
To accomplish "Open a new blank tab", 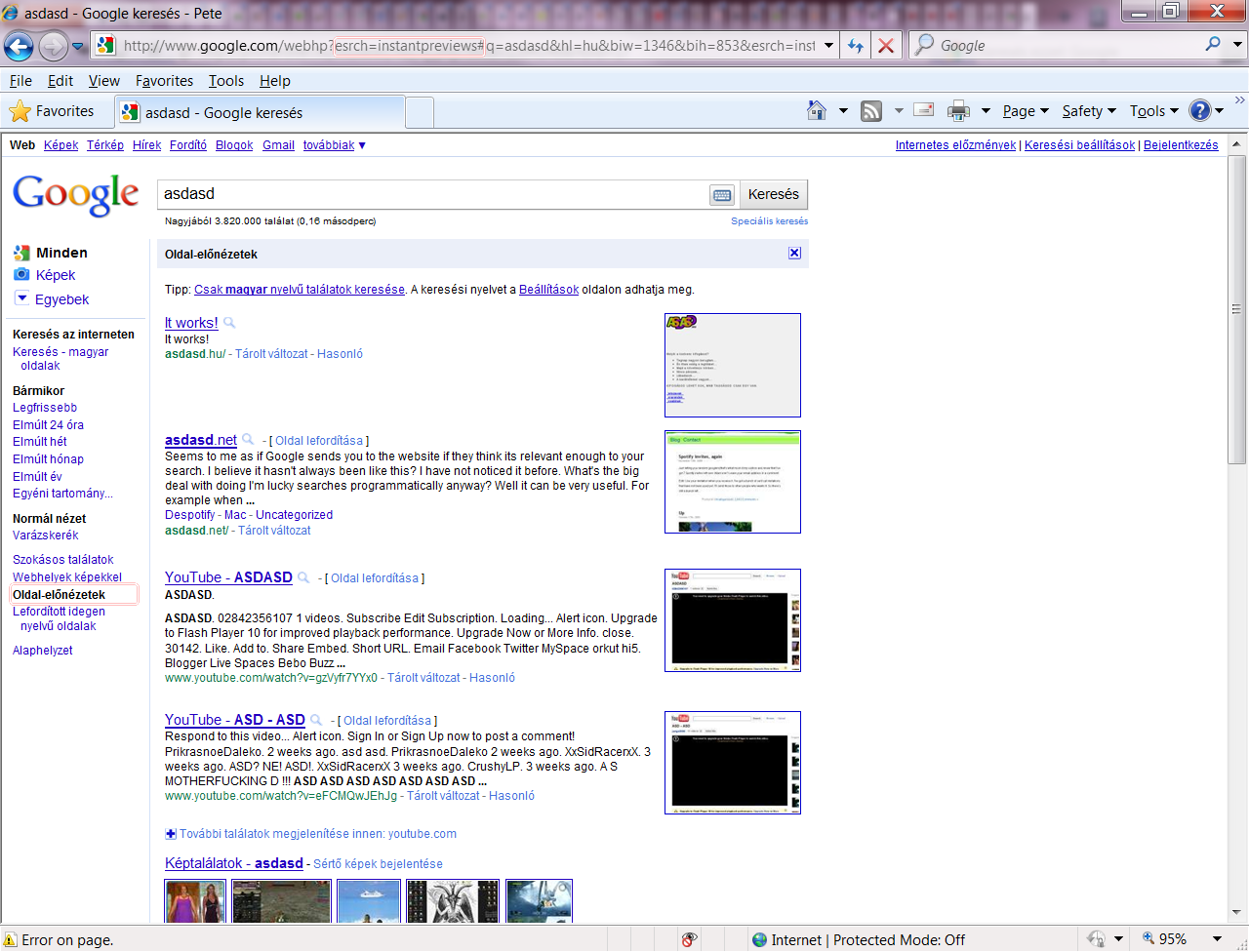I will 420,113.
